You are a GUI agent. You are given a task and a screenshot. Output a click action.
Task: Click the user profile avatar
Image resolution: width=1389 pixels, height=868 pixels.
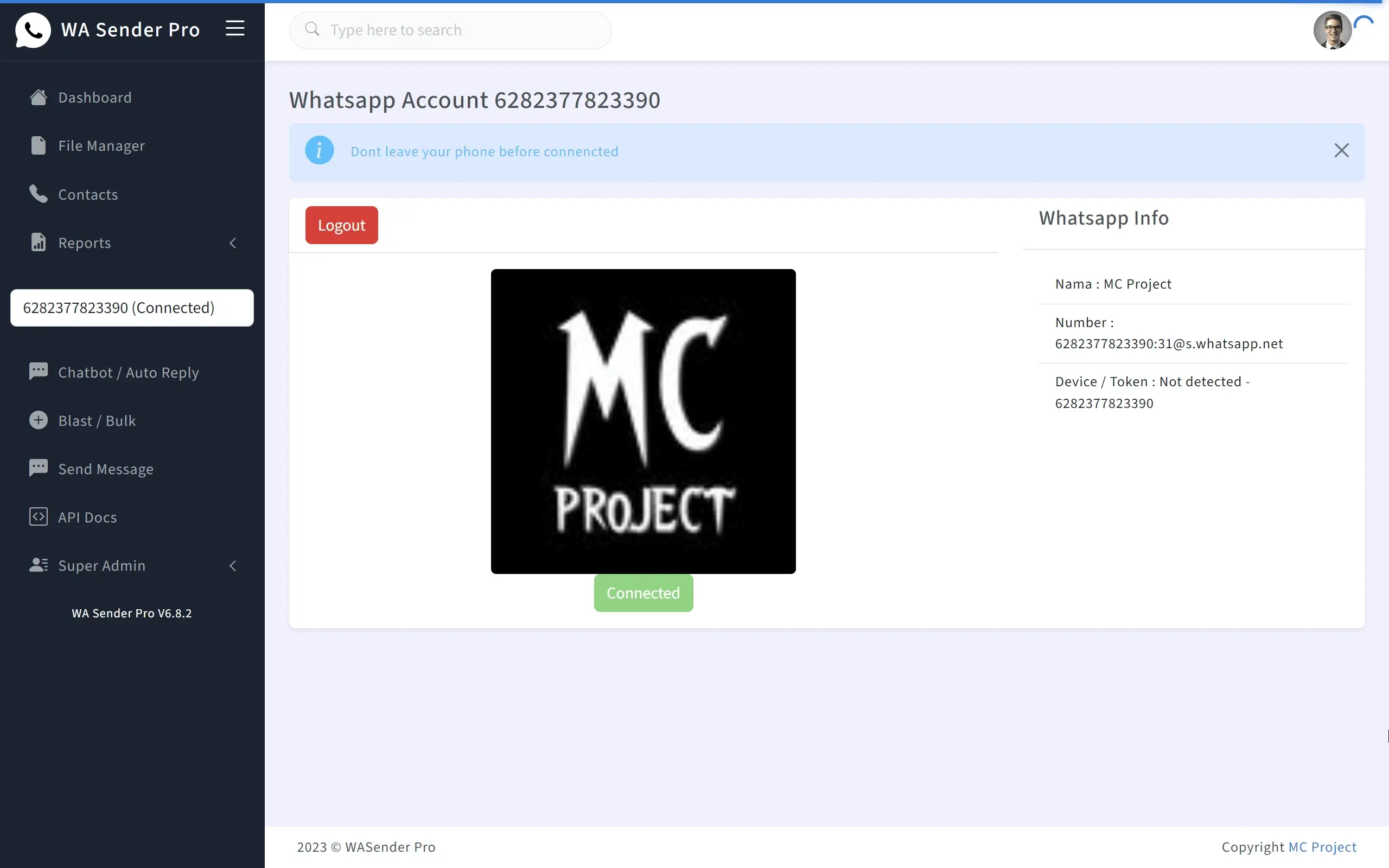(x=1333, y=30)
